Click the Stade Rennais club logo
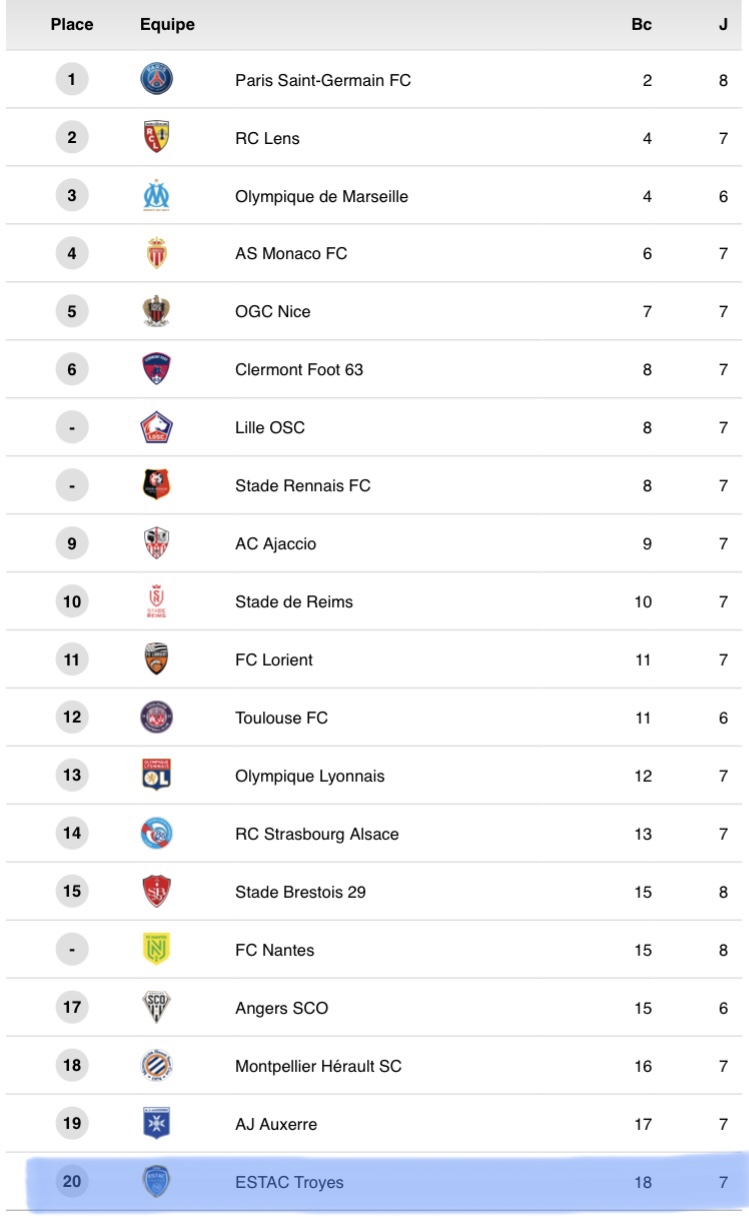Image resolution: width=749 pixels, height=1227 pixels. pos(156,486)
